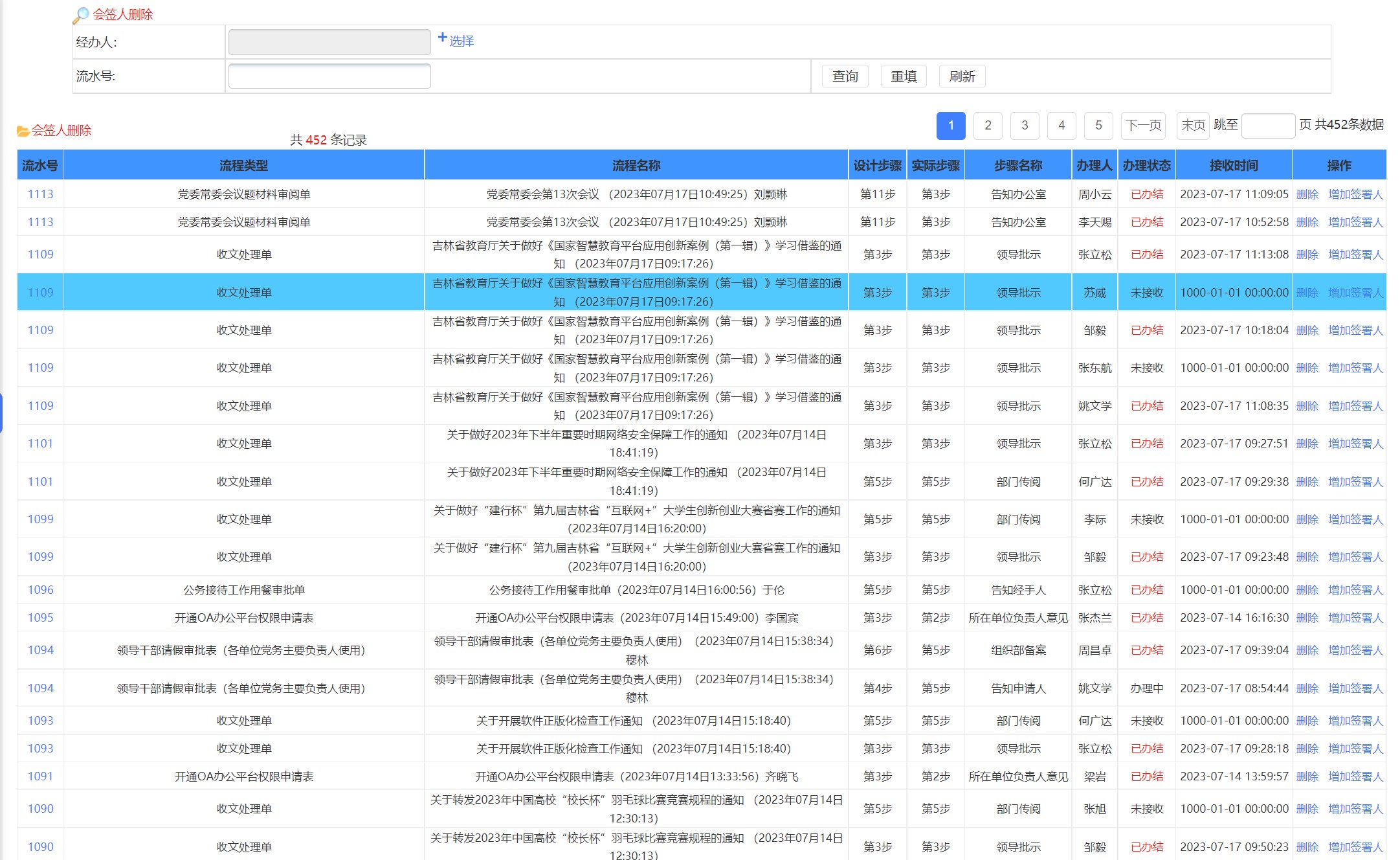
Task: Click page 2 pagination button
Action: tap(988, 125)
